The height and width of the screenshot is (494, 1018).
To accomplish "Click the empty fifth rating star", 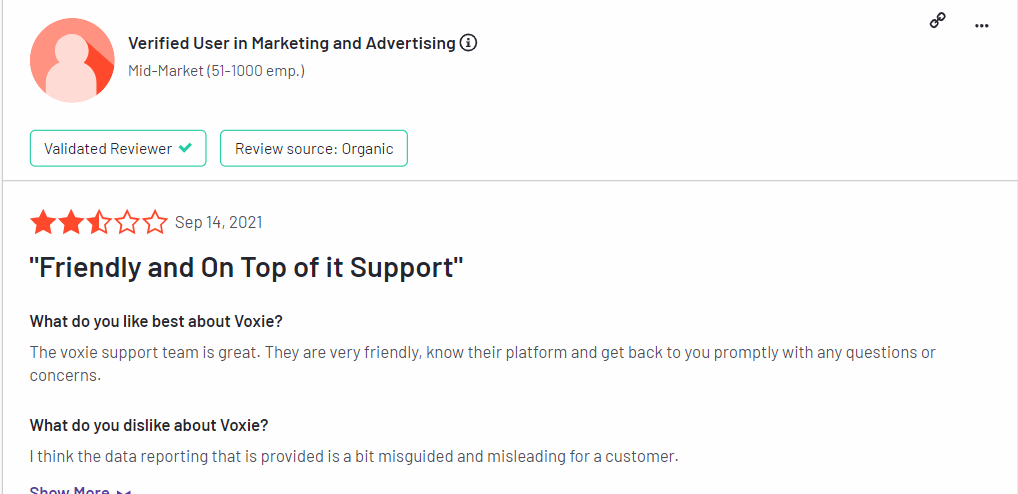I will tap(155, 223).
